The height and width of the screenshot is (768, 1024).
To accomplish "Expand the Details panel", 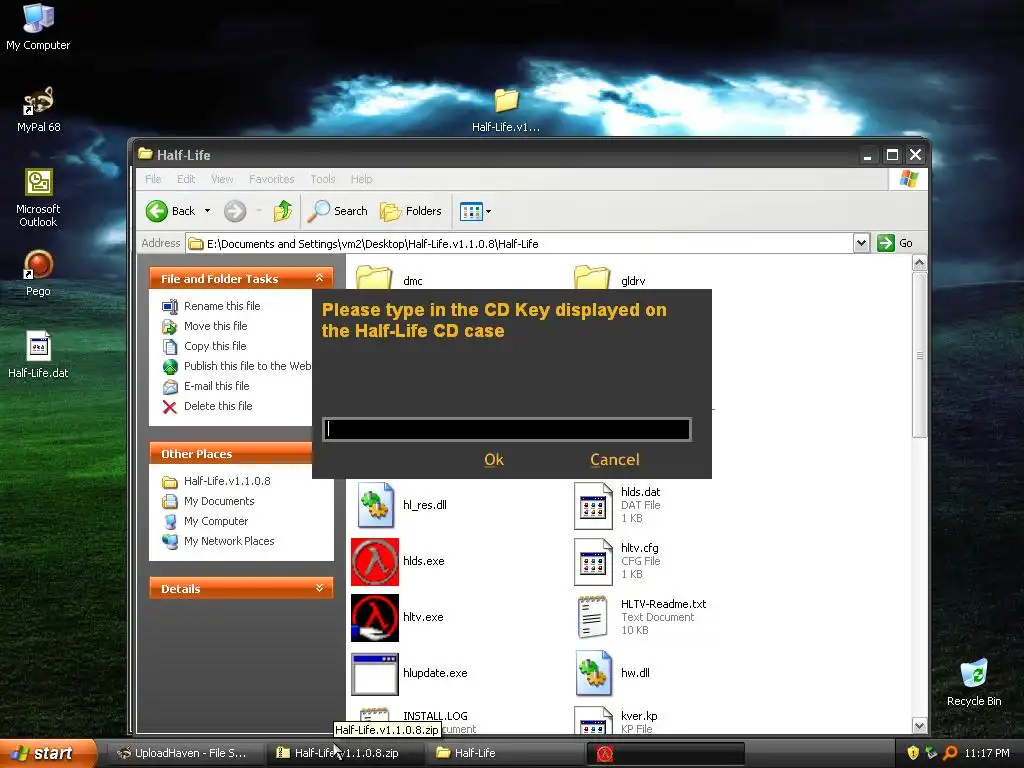I will (319, 588).
